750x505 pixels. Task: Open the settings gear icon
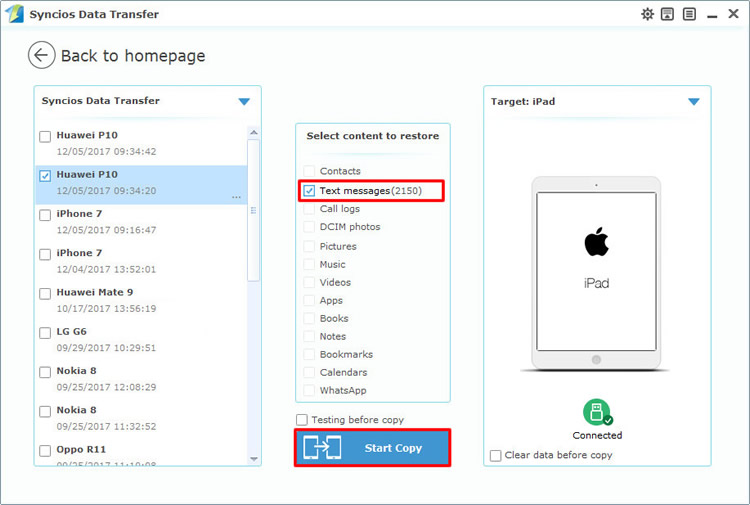pos(647,14)
